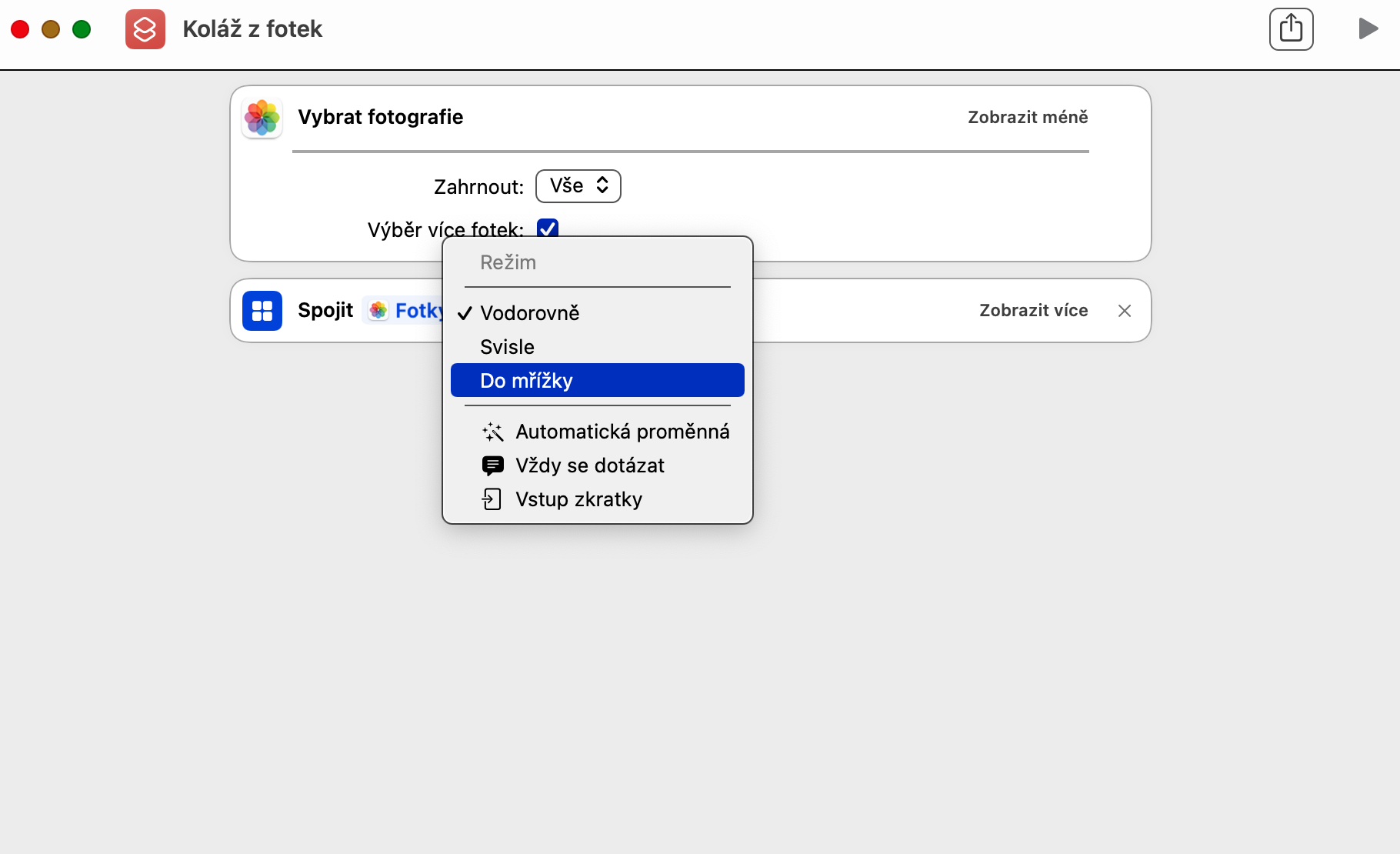Click the Shortcuts app icon in title bar
This screenshot has width=1400, height=854.
coord(145,29)
